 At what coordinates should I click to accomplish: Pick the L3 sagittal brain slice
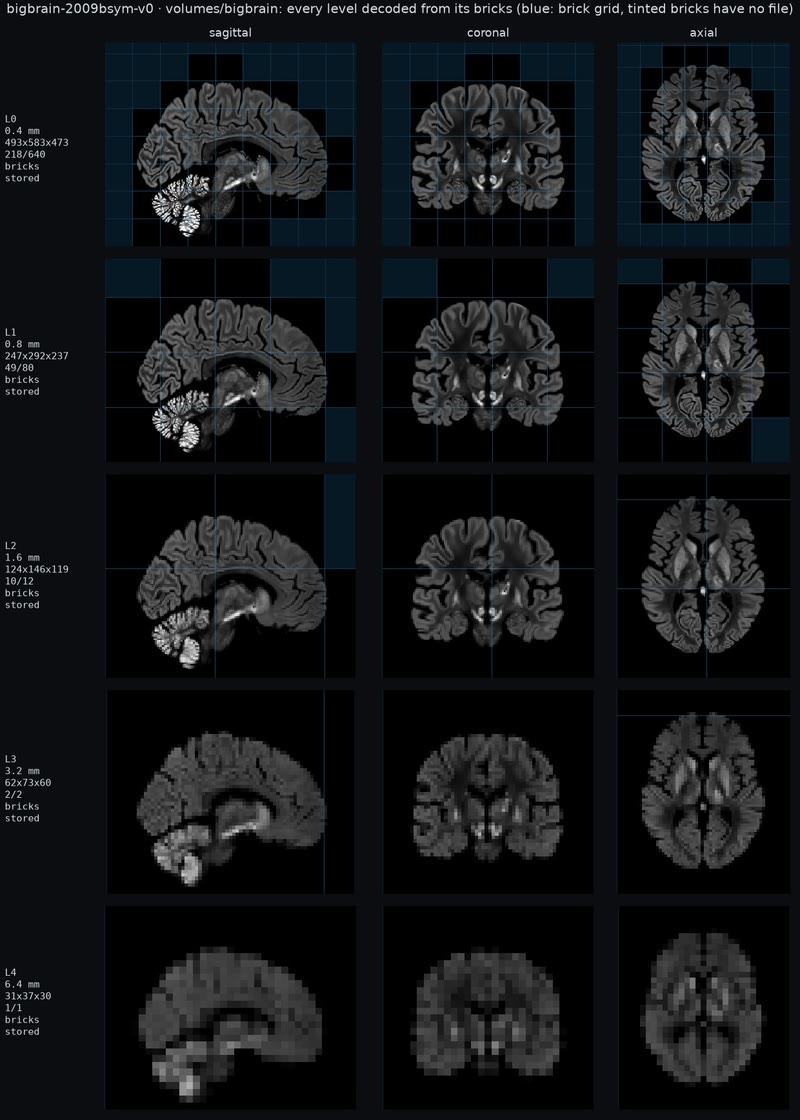point(230,792)
